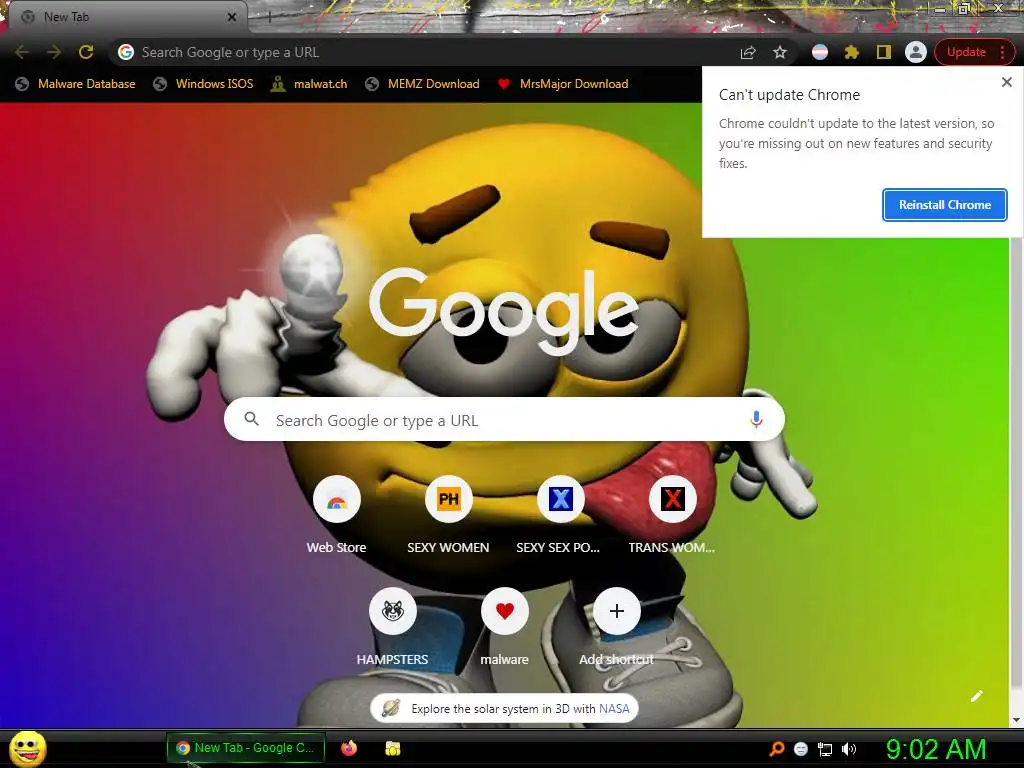
Task: Click the browser back arrow
Action: click(x=22, y=52)
